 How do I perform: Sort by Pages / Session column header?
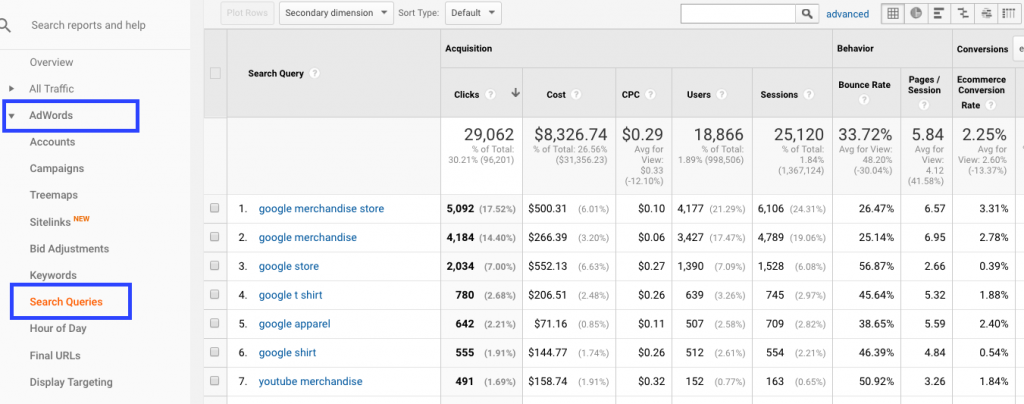point(924,85)
